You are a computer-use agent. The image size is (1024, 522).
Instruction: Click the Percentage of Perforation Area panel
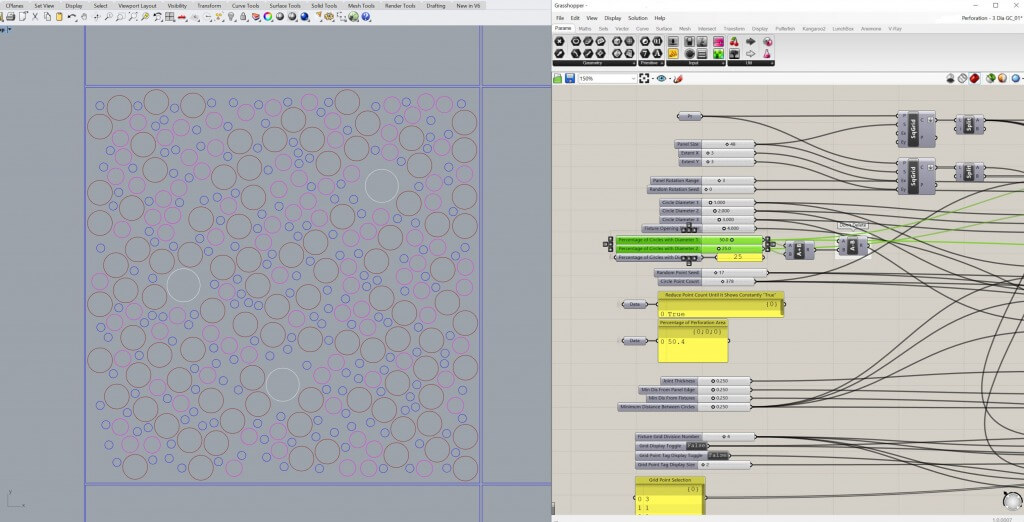[693, 342]
